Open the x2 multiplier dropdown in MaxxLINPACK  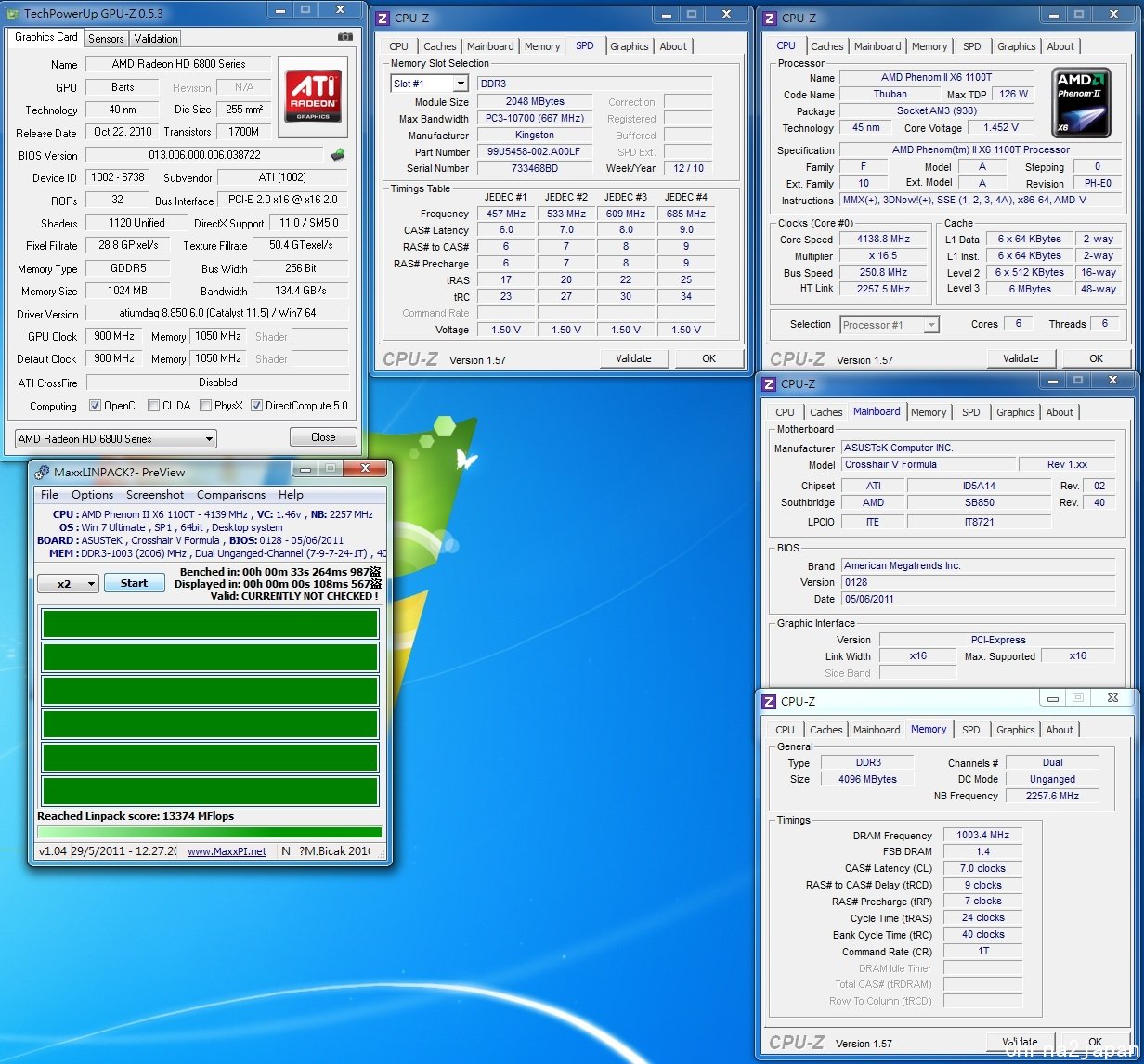(68, 584)
